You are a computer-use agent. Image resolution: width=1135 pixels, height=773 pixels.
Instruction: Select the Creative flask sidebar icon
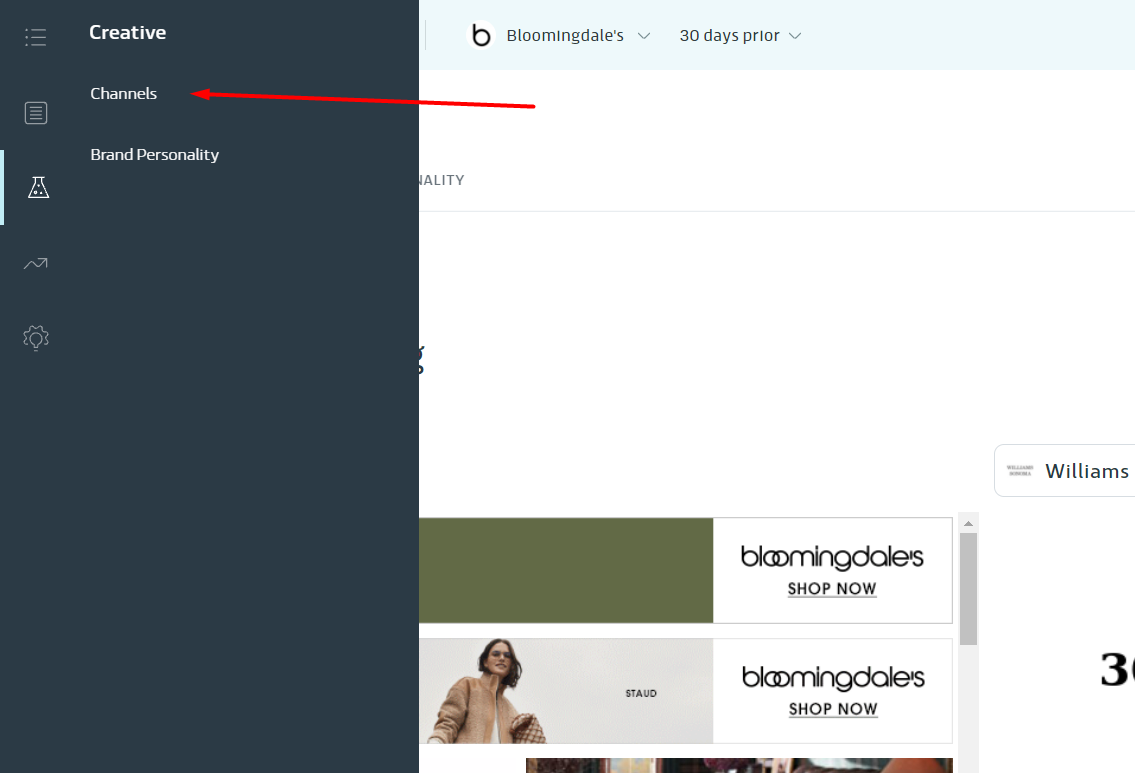38,187
